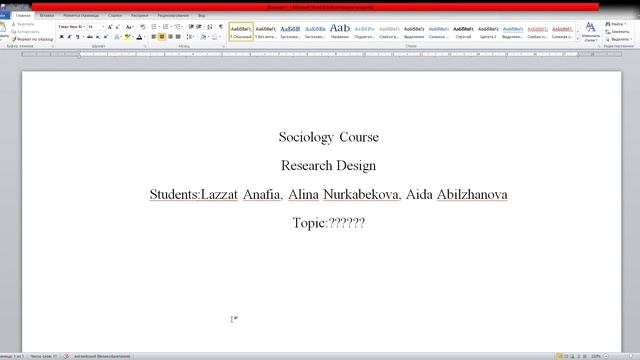Open paragraph shading fill button
The height and width of the screenshot is (360, 640).
click(203, 37)
